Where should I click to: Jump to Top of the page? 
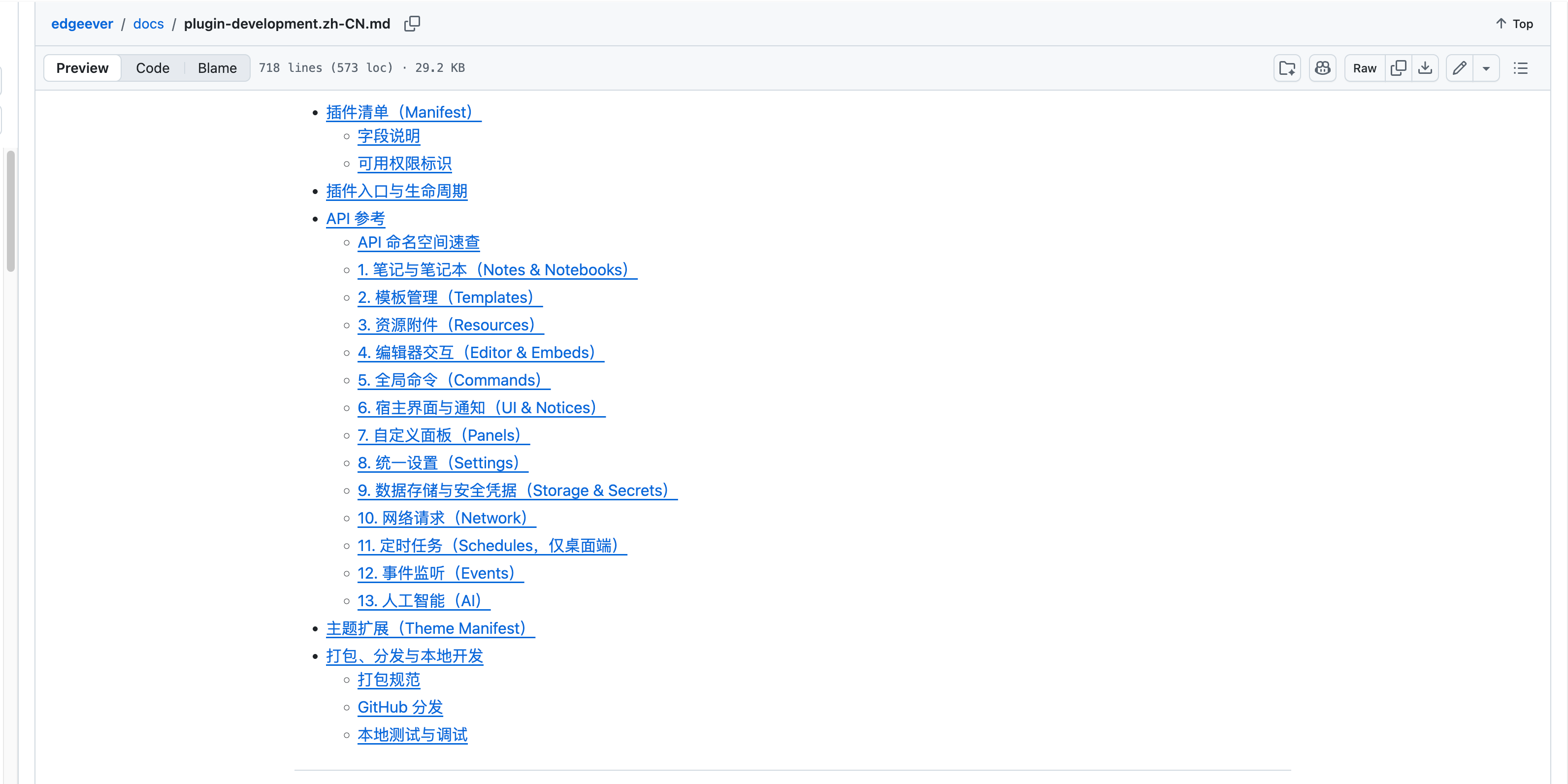point(1514,24)
